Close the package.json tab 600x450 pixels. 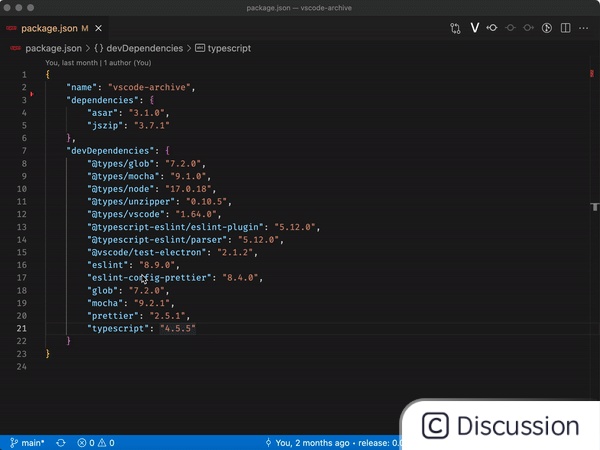coord(98,28)
